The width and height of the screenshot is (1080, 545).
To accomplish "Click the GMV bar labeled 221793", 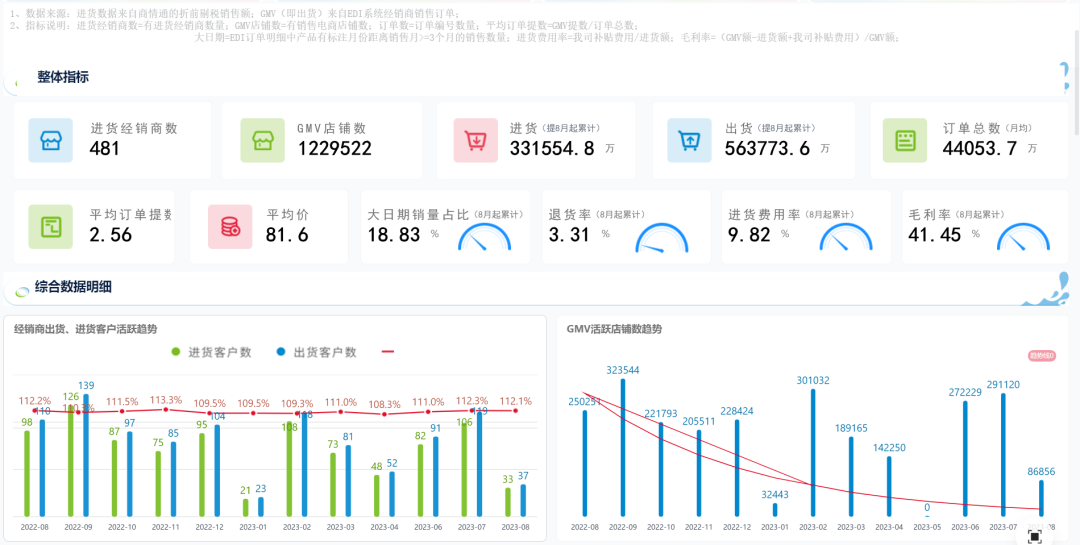I will pyautogui.click(x=661, y=470).
